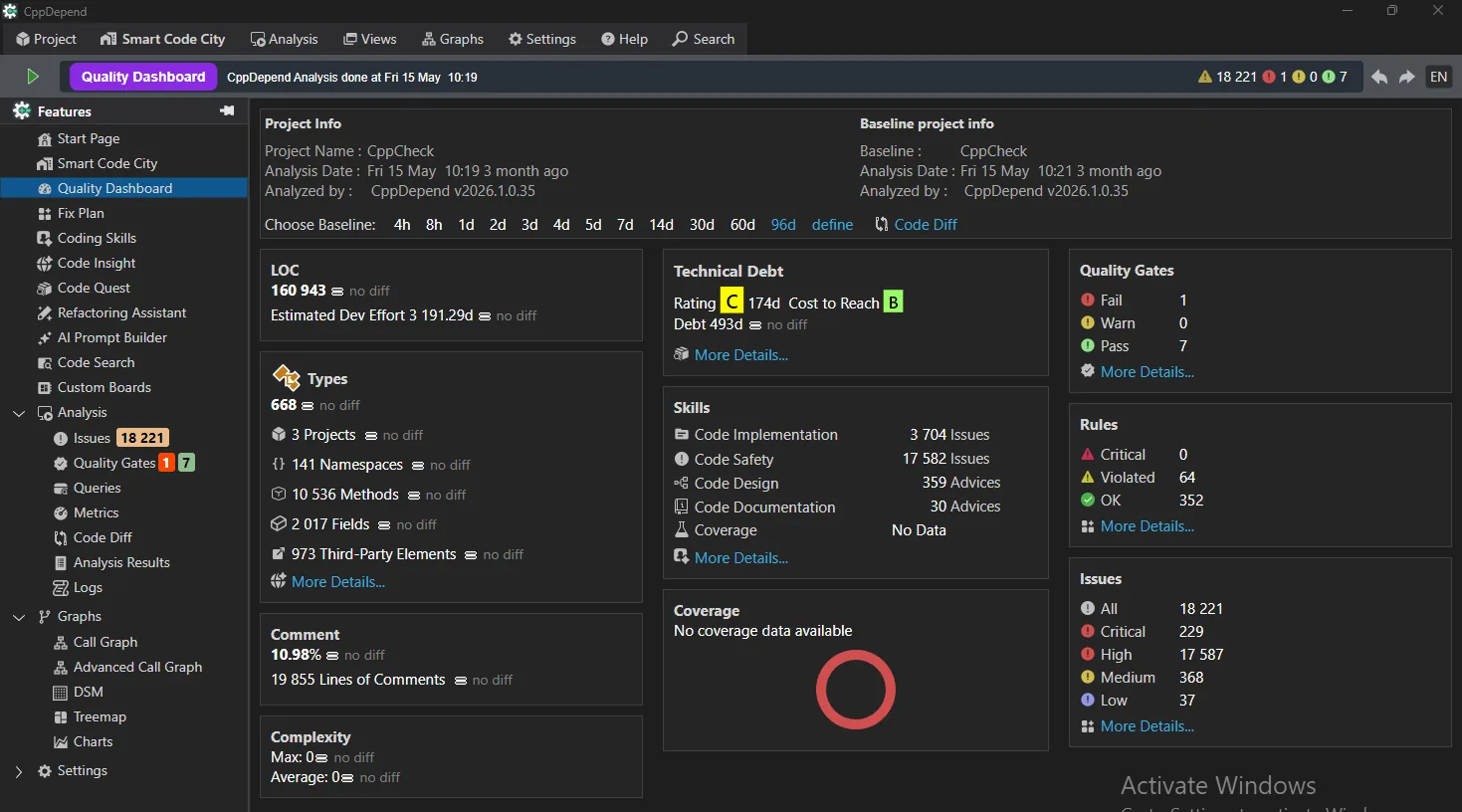Open More Details under Quality Gates
The height and width of the screenshot is (812, 1462).
[x=1148, y=372]
